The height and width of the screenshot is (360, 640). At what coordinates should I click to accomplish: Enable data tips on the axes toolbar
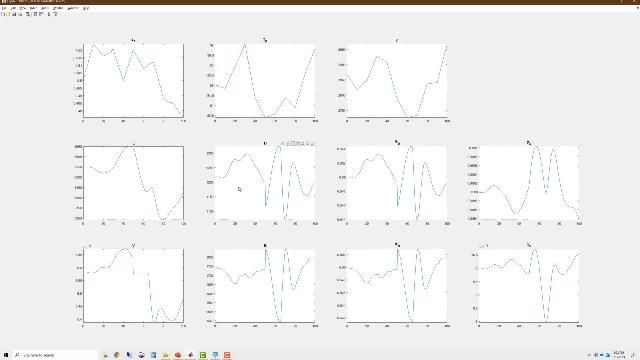pos(293,144)
